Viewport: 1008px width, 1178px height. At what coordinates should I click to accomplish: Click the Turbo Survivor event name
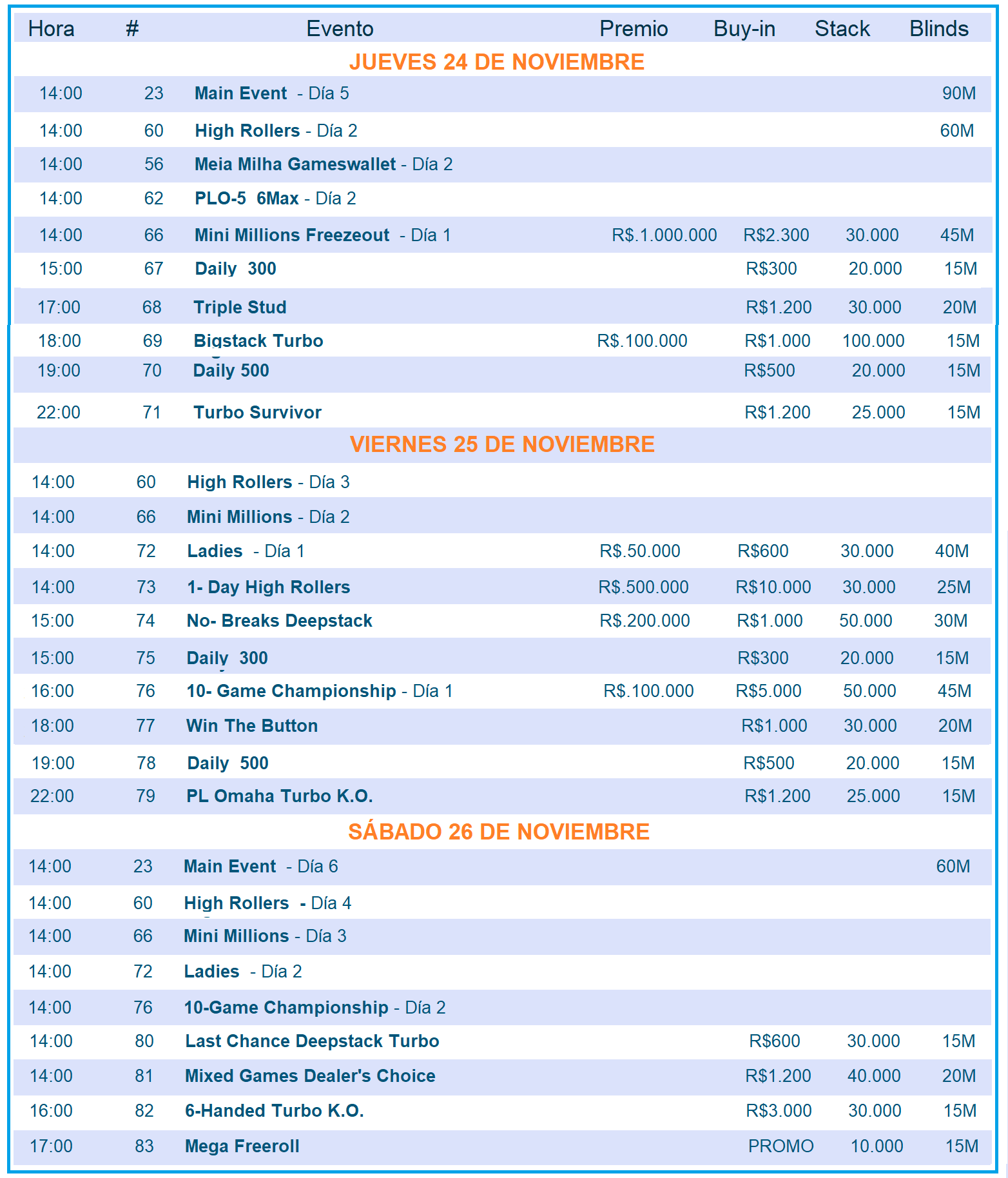point(257,413)
